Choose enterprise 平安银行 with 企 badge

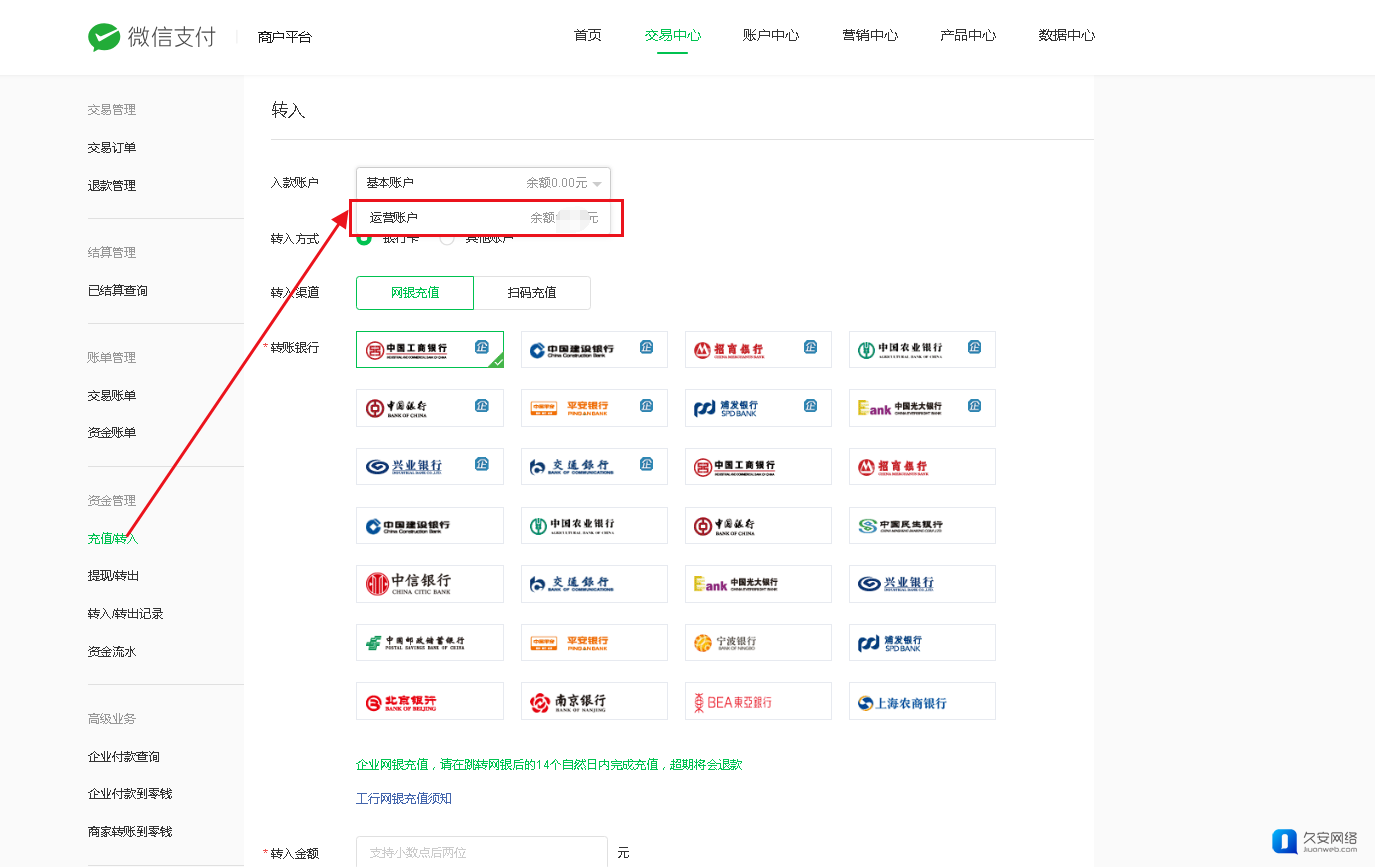[x=594, y=408]
